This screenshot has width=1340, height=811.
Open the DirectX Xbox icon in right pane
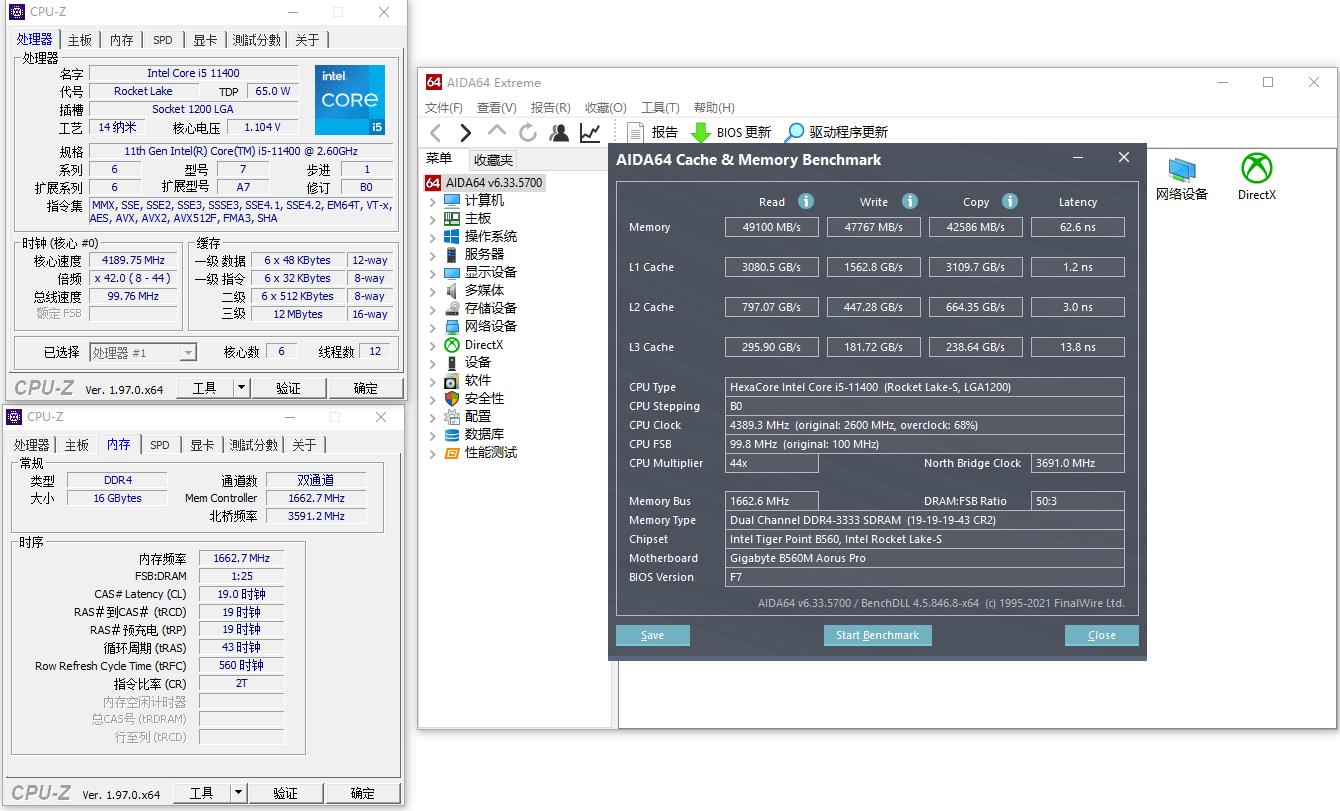(1256, 168)
